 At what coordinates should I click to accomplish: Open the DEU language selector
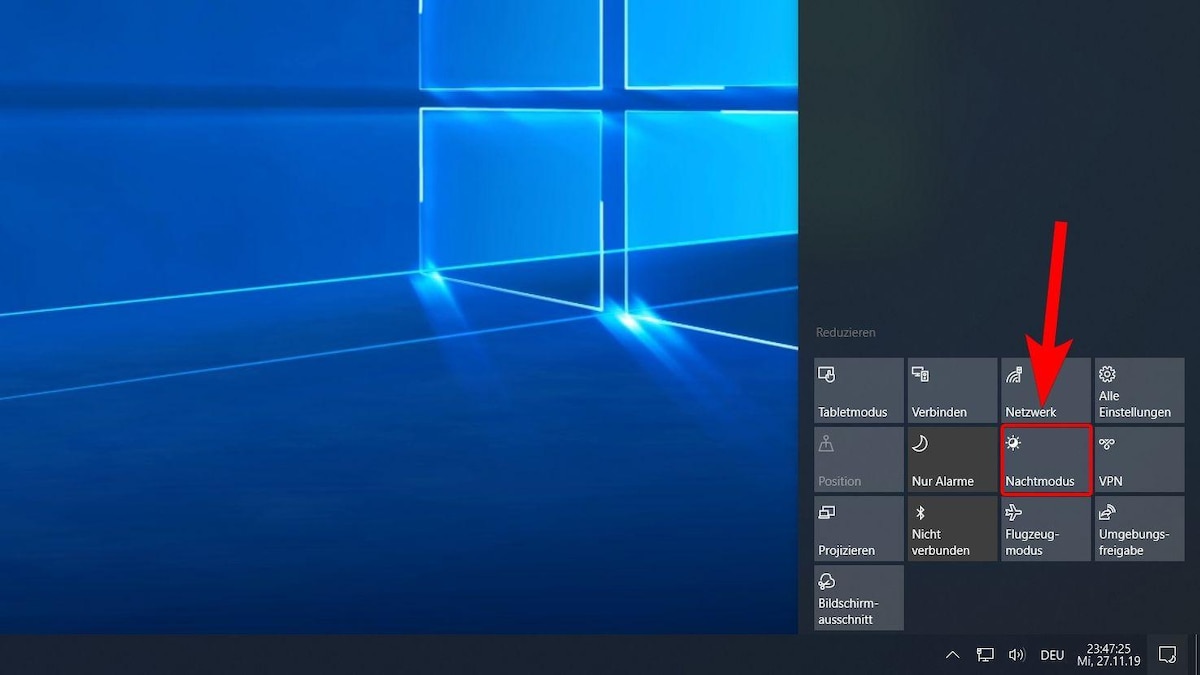coord(1051,655)
